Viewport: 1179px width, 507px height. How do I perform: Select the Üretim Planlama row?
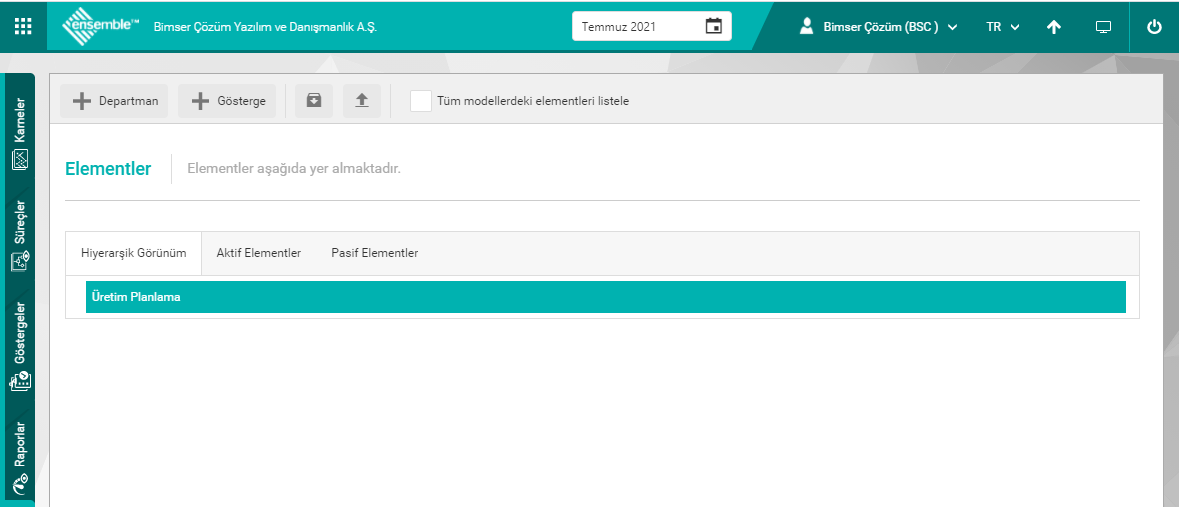pos(605,297)
